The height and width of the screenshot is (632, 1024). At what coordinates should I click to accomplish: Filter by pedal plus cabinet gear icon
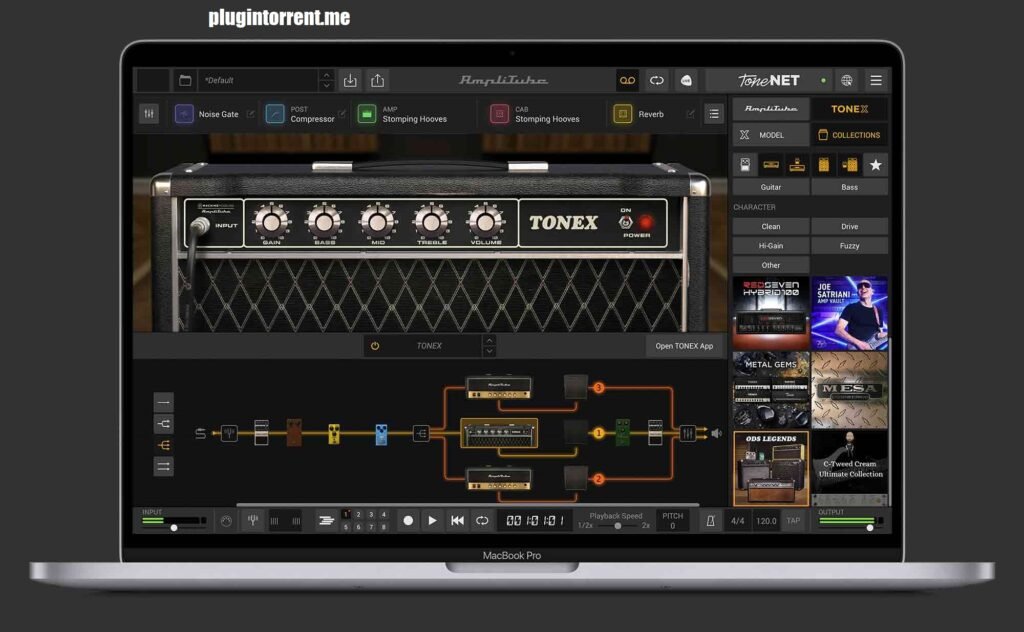(x=850, y=165)
